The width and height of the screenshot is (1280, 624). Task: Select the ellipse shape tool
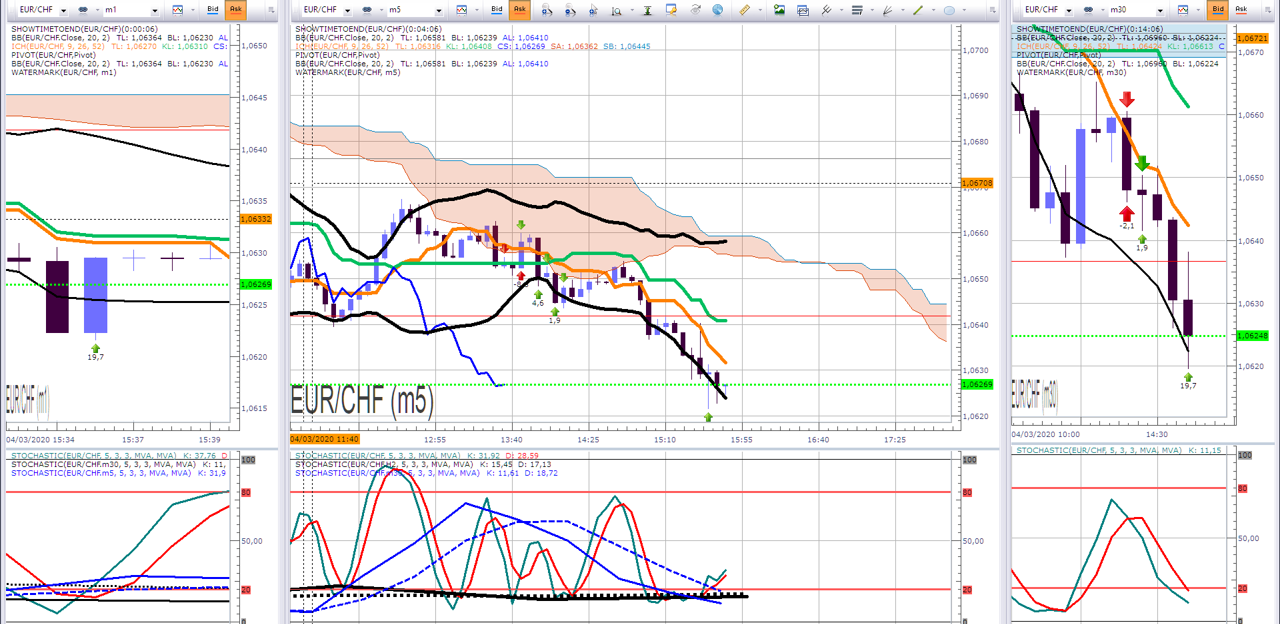click(949, 9)
